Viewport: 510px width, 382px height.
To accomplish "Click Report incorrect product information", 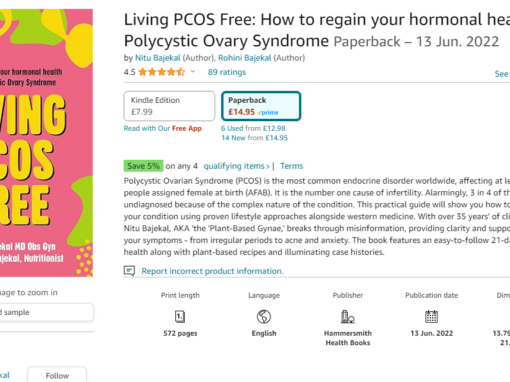I will tap(212, 271).
